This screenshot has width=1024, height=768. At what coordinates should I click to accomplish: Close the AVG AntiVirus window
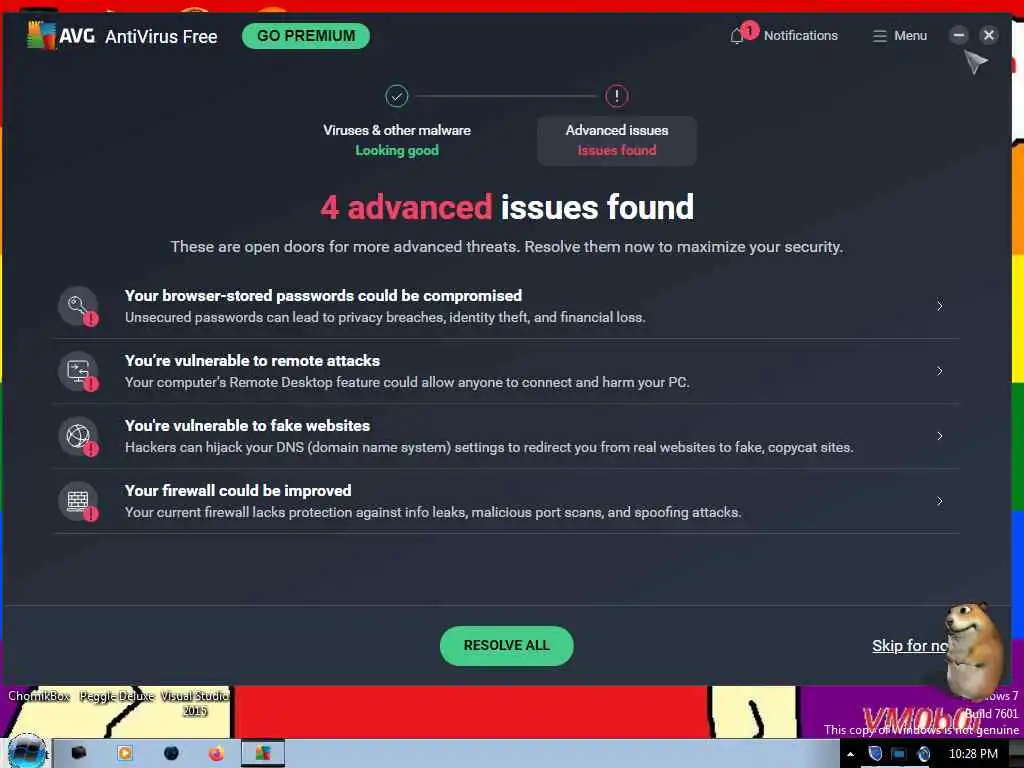point(989,35)
